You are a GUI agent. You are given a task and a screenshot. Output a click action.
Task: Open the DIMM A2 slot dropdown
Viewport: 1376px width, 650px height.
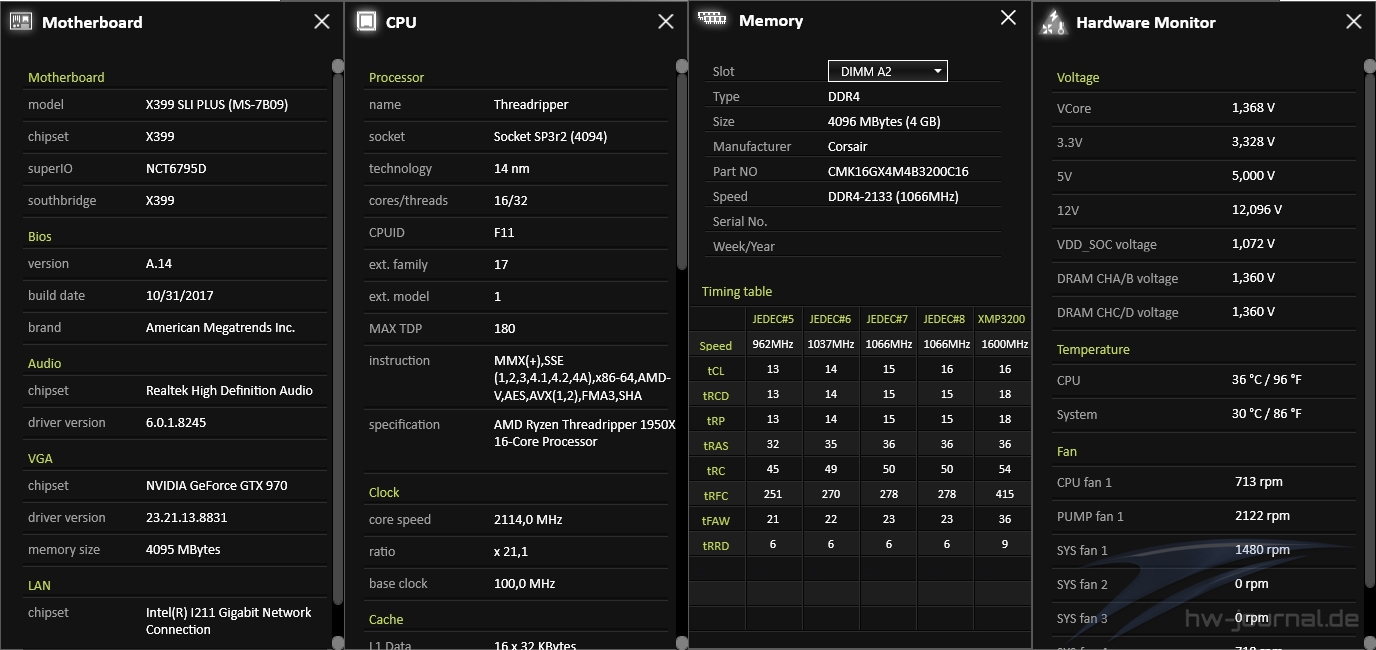click(x=888, y=71)
